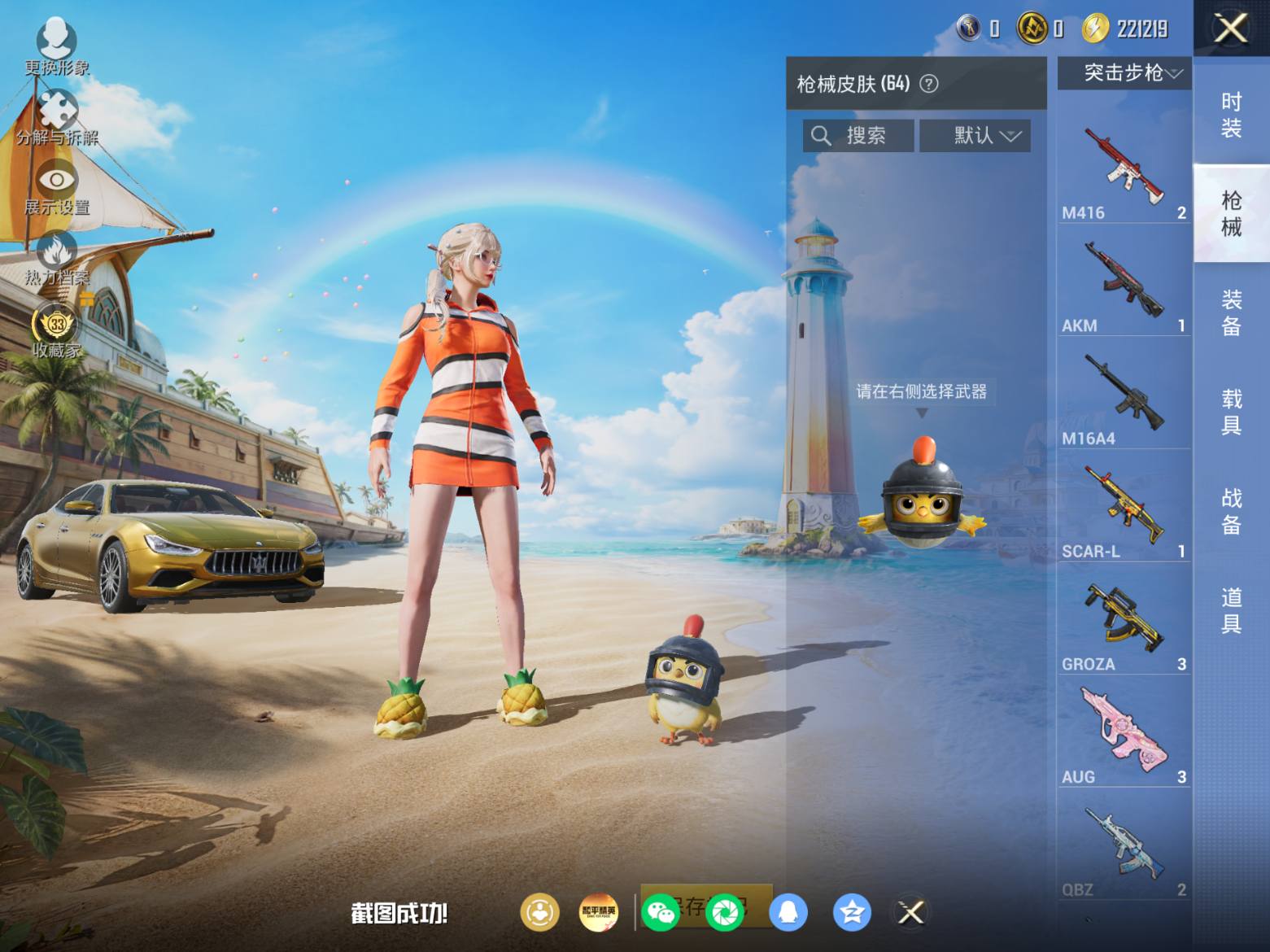Switch to the 时装 tab
The width and height of the screenshot is (1270, 952).
tap(1231, 115)
